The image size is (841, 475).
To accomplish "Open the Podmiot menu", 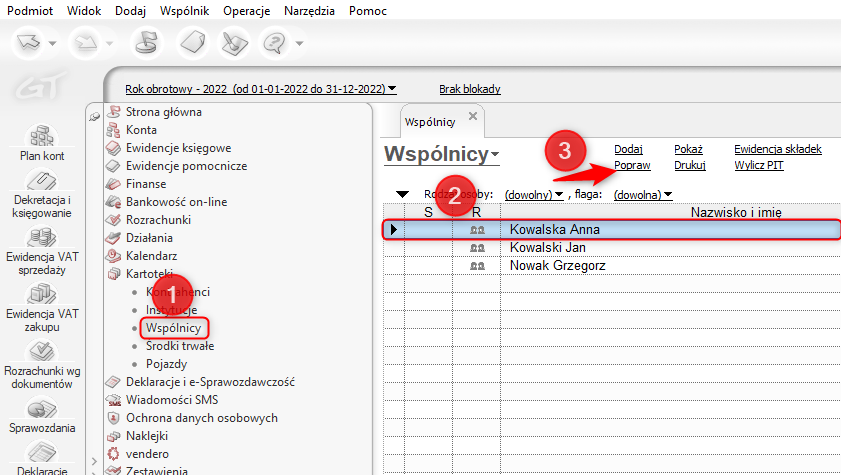I will (x=30, y=11).
